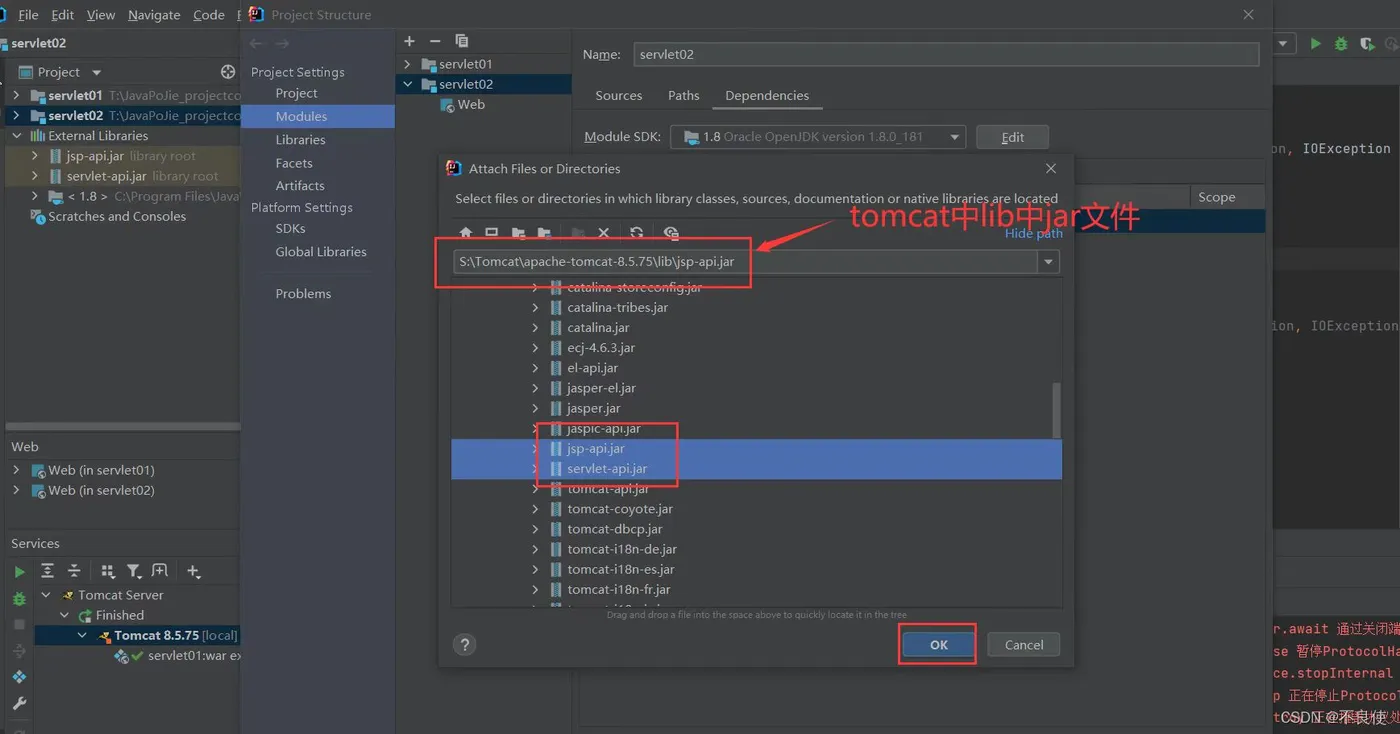Image resolution: width=1400 pixels, height=734 pixels.
Task: Click the main toolbar Debug bug icon
Action: pos(1341,44)
